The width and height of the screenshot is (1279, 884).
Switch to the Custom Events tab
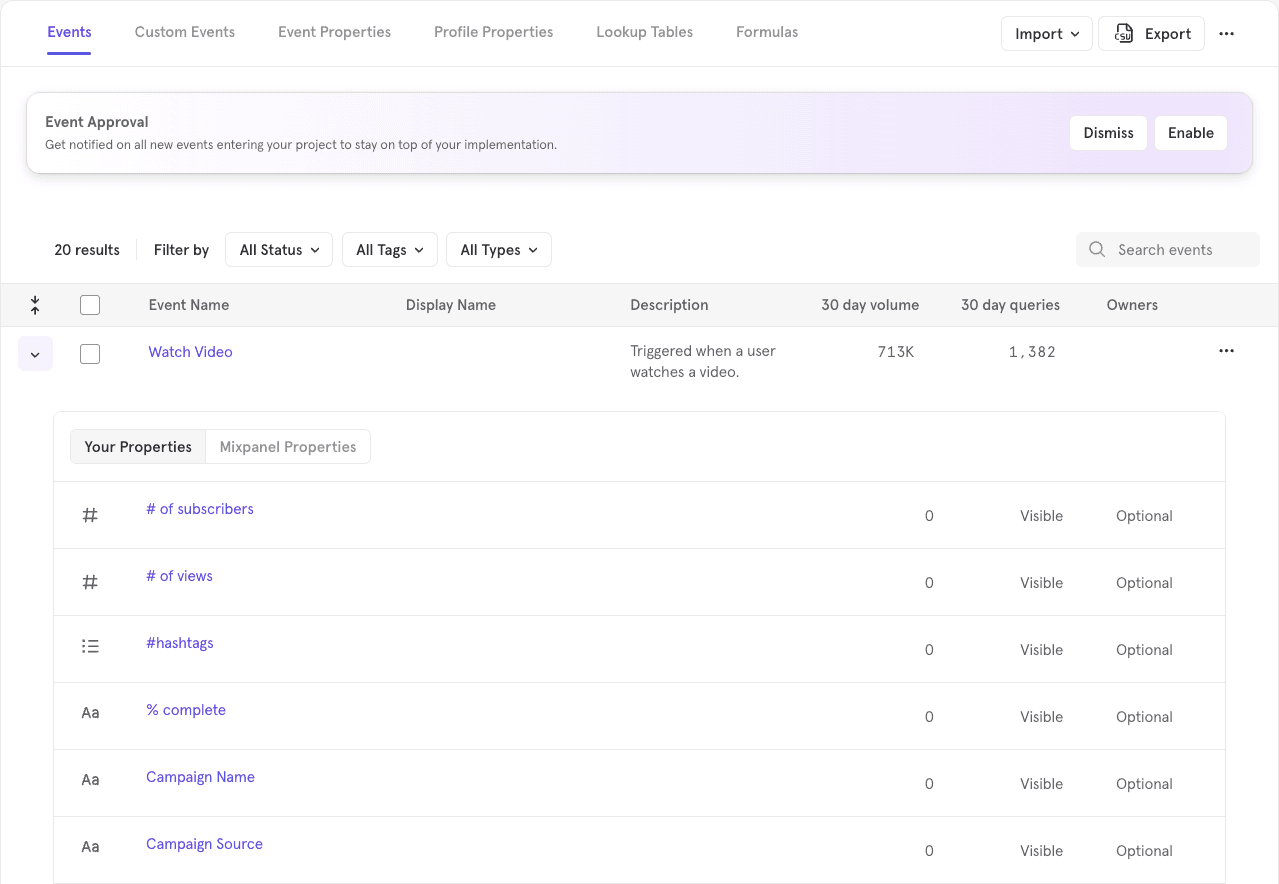pos(185,32)
